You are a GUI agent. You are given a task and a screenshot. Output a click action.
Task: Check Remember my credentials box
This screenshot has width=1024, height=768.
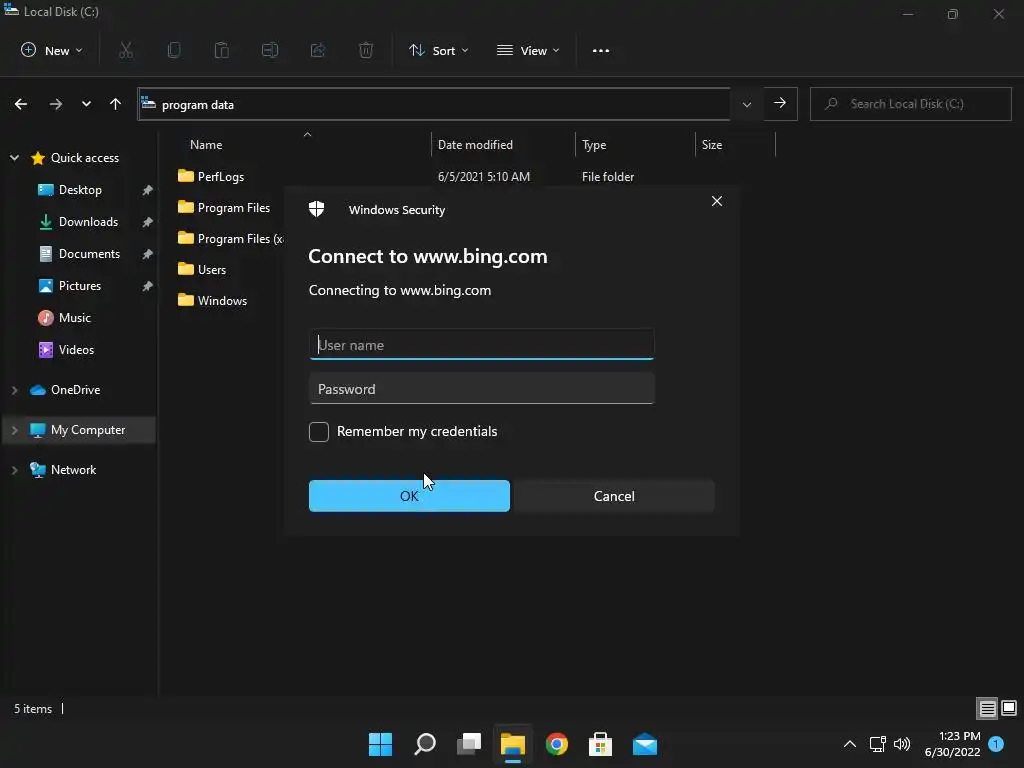point(319,432)
